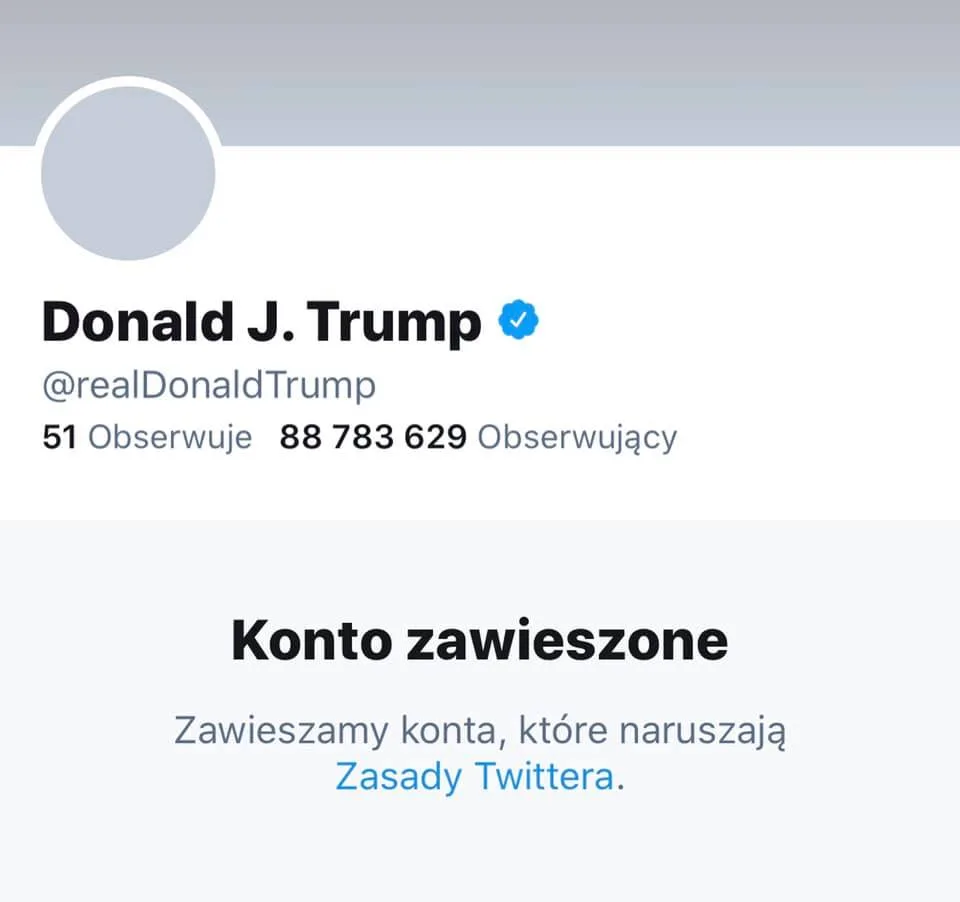Select the @realDonaldTrump handle
The height and width of the screenshot is (902, 960).
(x=209, y=385)
